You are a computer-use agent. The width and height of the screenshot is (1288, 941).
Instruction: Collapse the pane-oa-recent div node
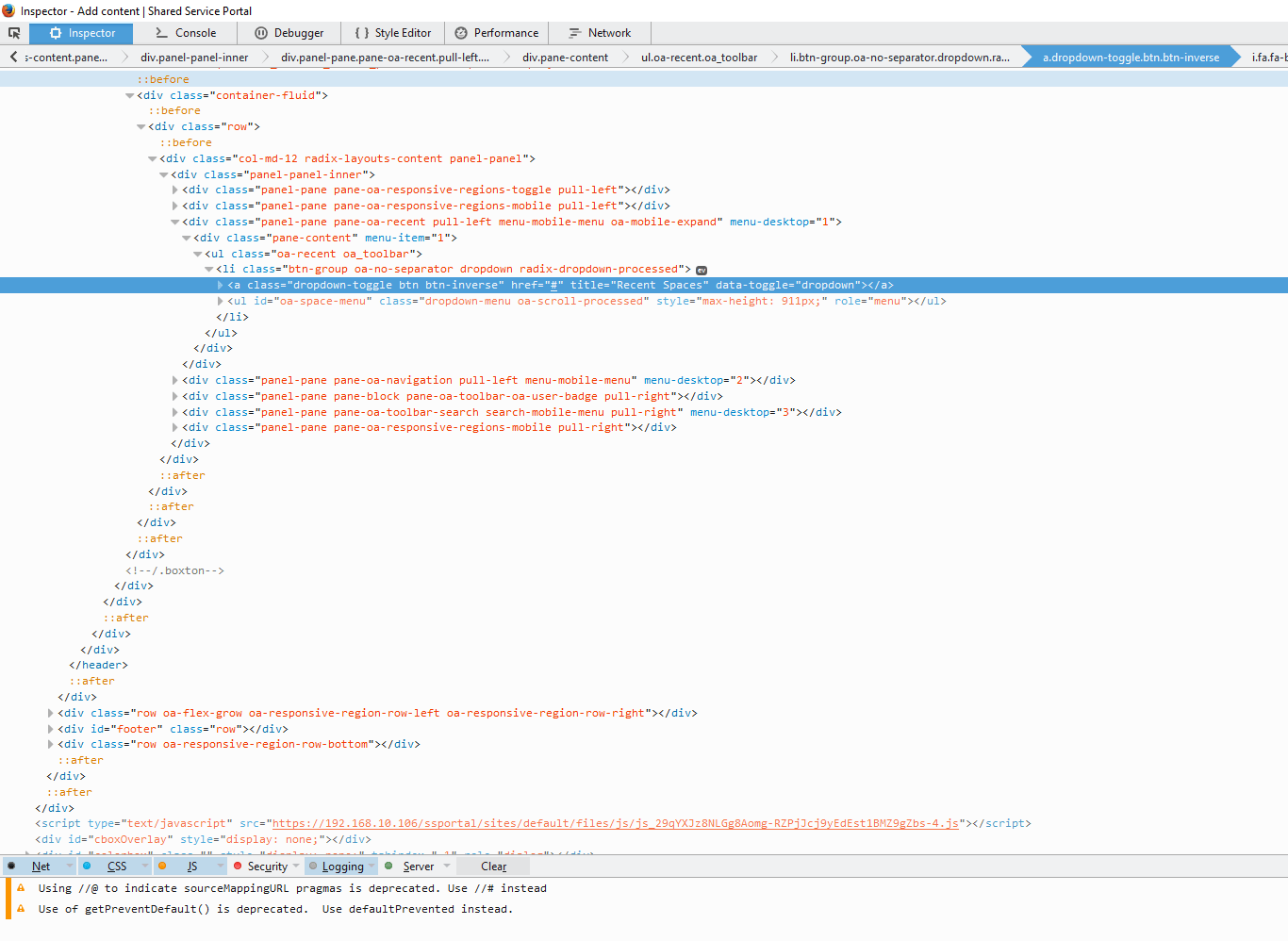(x=175, y=222)
